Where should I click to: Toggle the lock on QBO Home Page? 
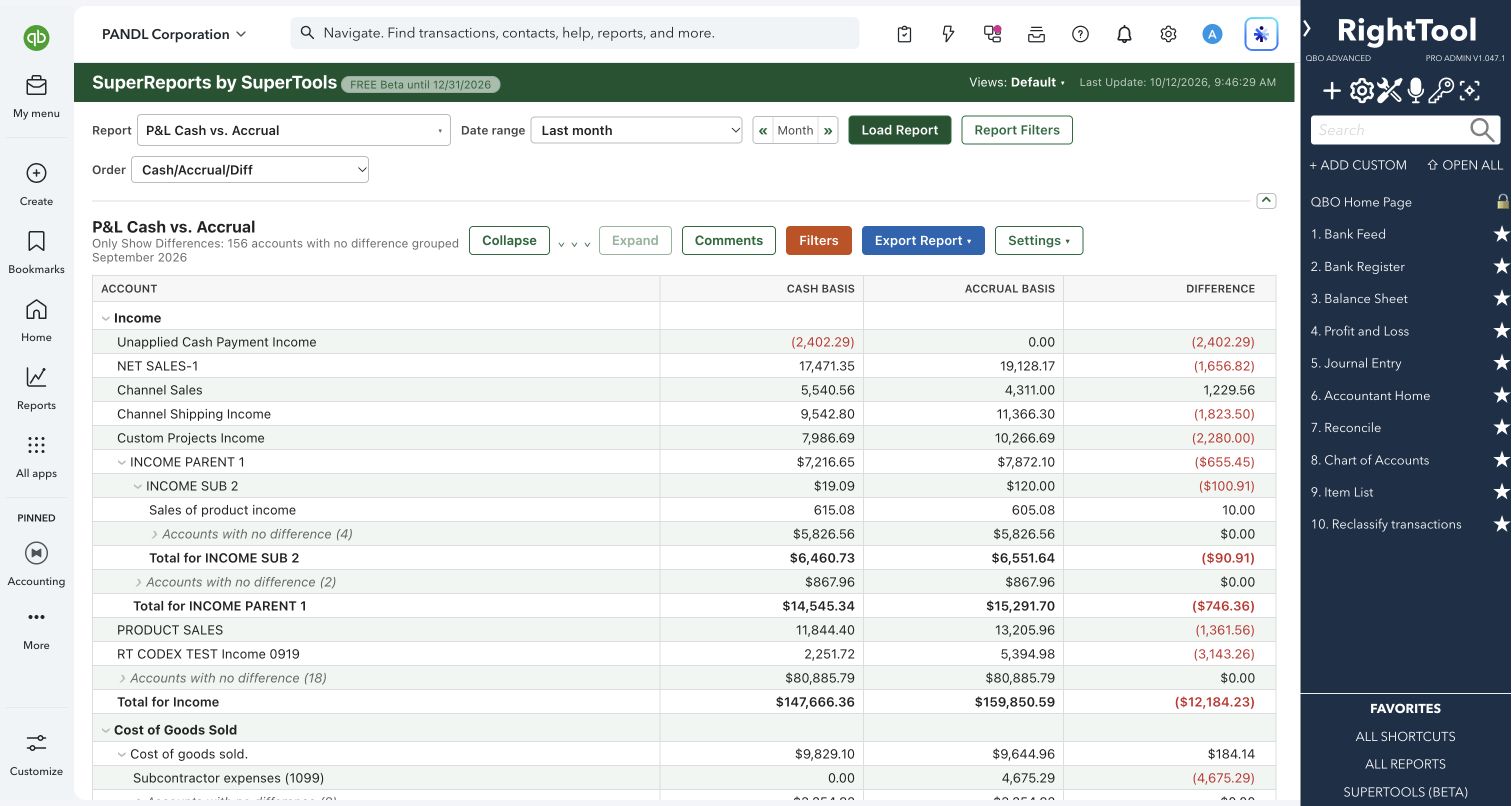[1502, 201]
